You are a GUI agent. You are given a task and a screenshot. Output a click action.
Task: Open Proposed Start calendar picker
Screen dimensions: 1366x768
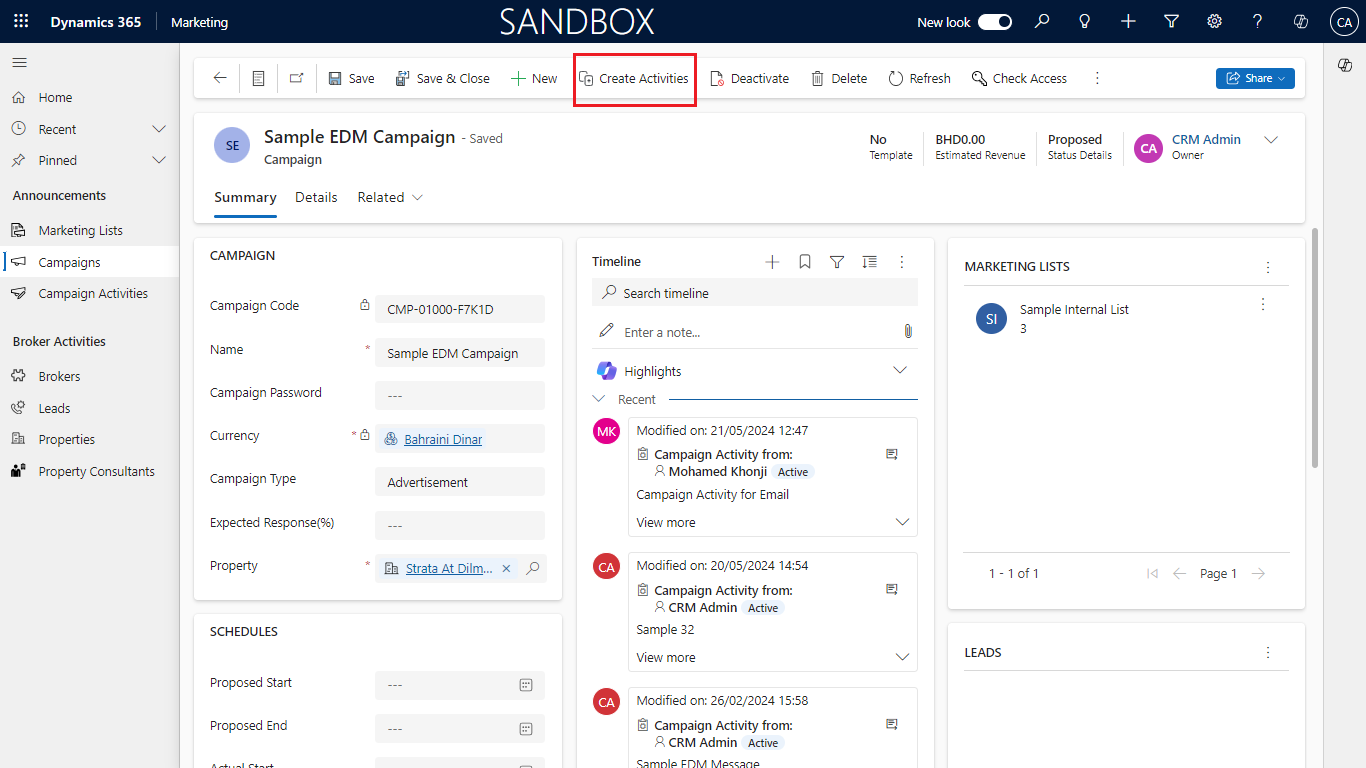[526, 685]
